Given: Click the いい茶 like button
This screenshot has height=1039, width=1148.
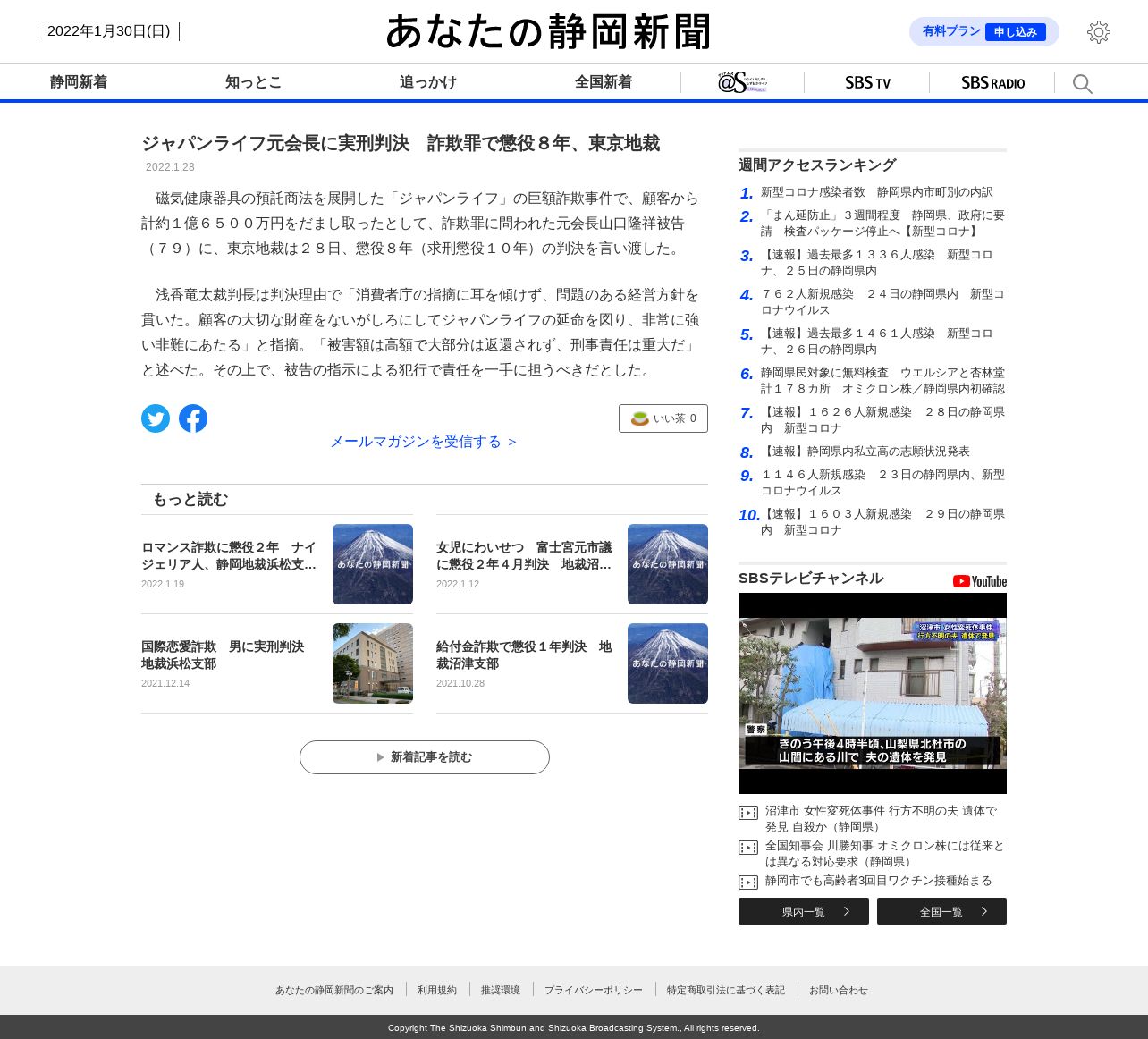Looking at the screenshot, I should [x=663, y=418].
